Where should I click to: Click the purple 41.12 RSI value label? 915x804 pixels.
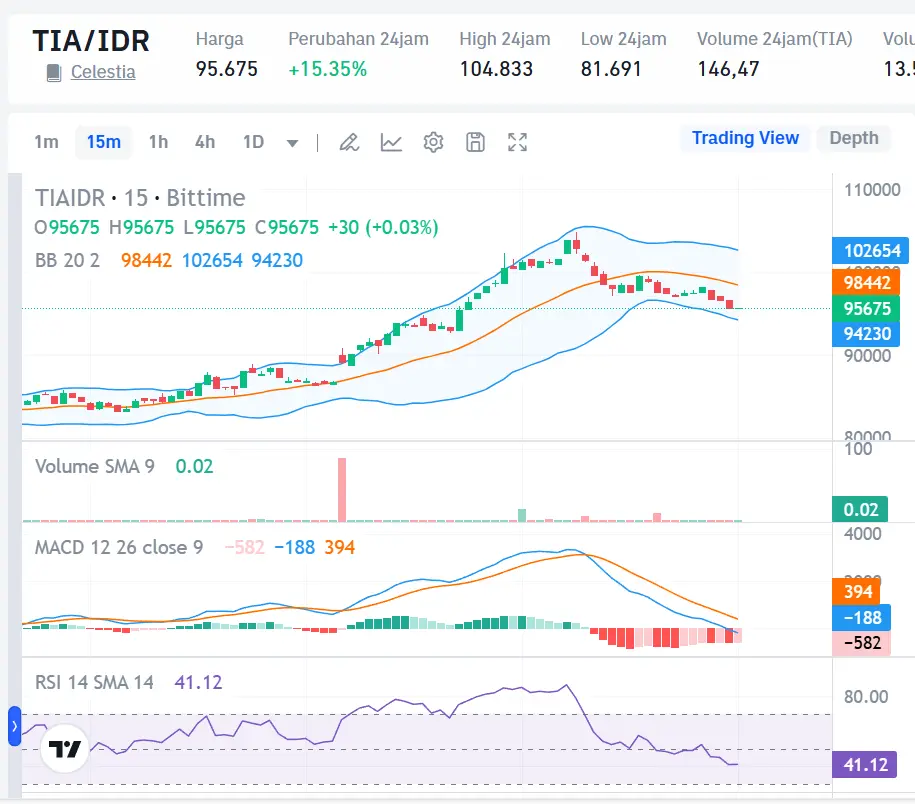(x=863, y=765)
